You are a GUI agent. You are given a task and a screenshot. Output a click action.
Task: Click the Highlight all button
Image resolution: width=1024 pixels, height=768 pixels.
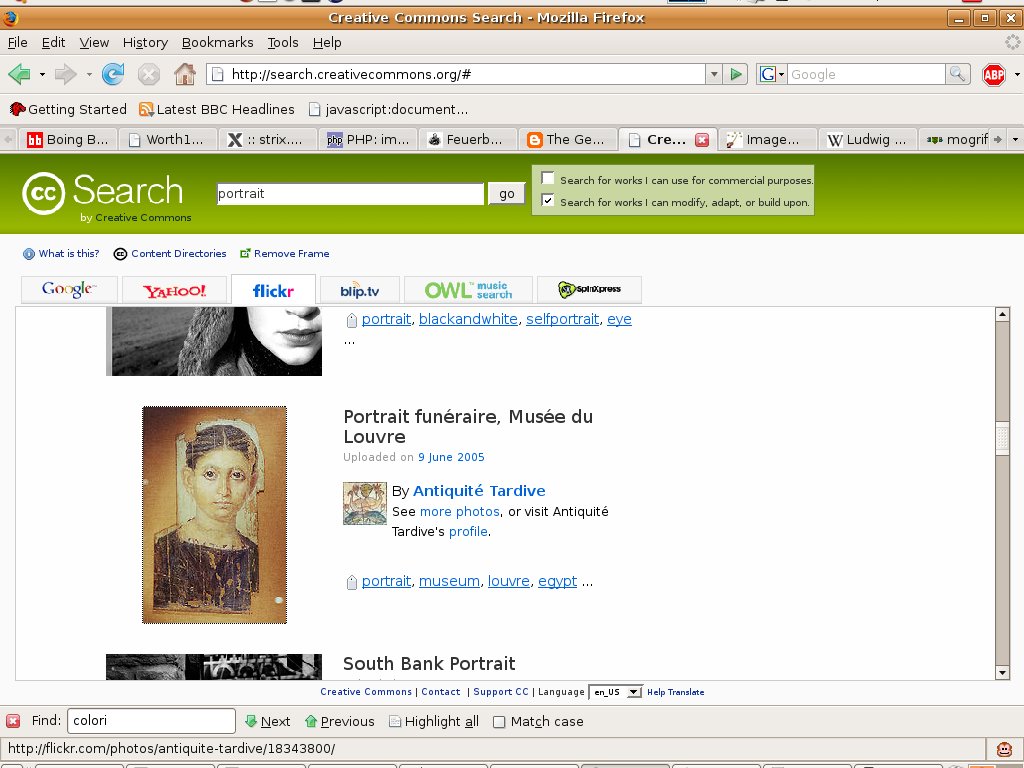click(x=434, y=721)
